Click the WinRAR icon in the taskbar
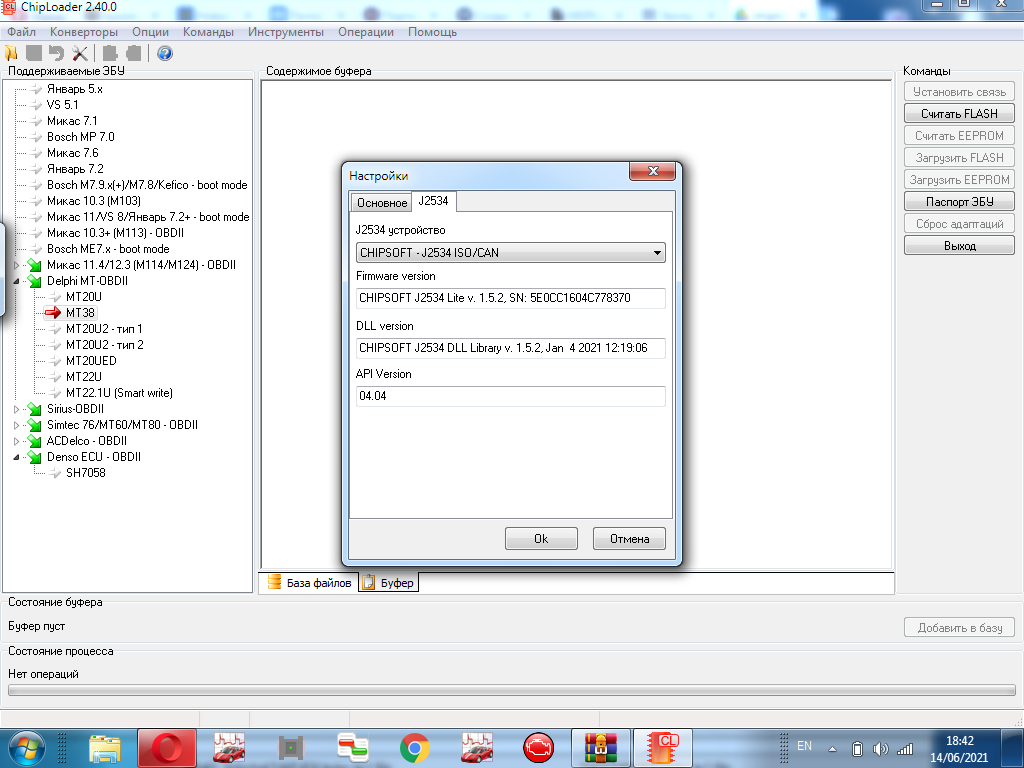This screenshot has width=1024, height=768. tap(599, 747)
